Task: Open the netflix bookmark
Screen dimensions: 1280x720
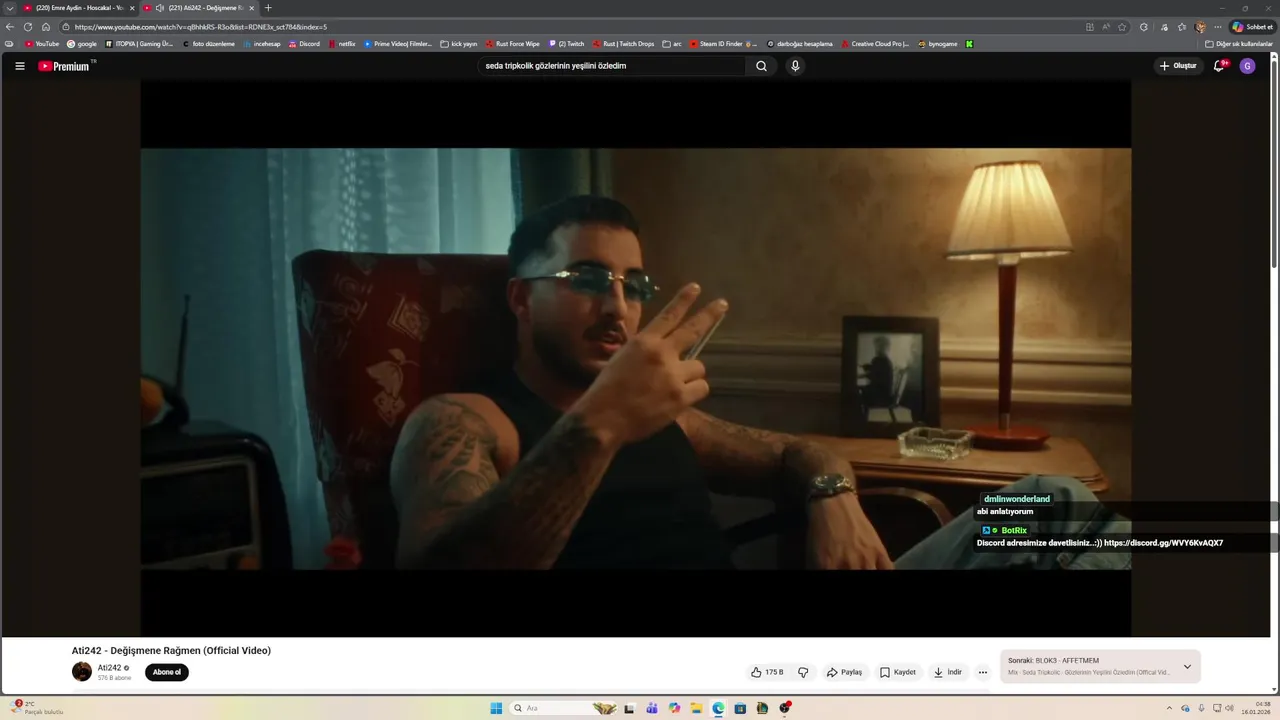Action: pos(342,44)
